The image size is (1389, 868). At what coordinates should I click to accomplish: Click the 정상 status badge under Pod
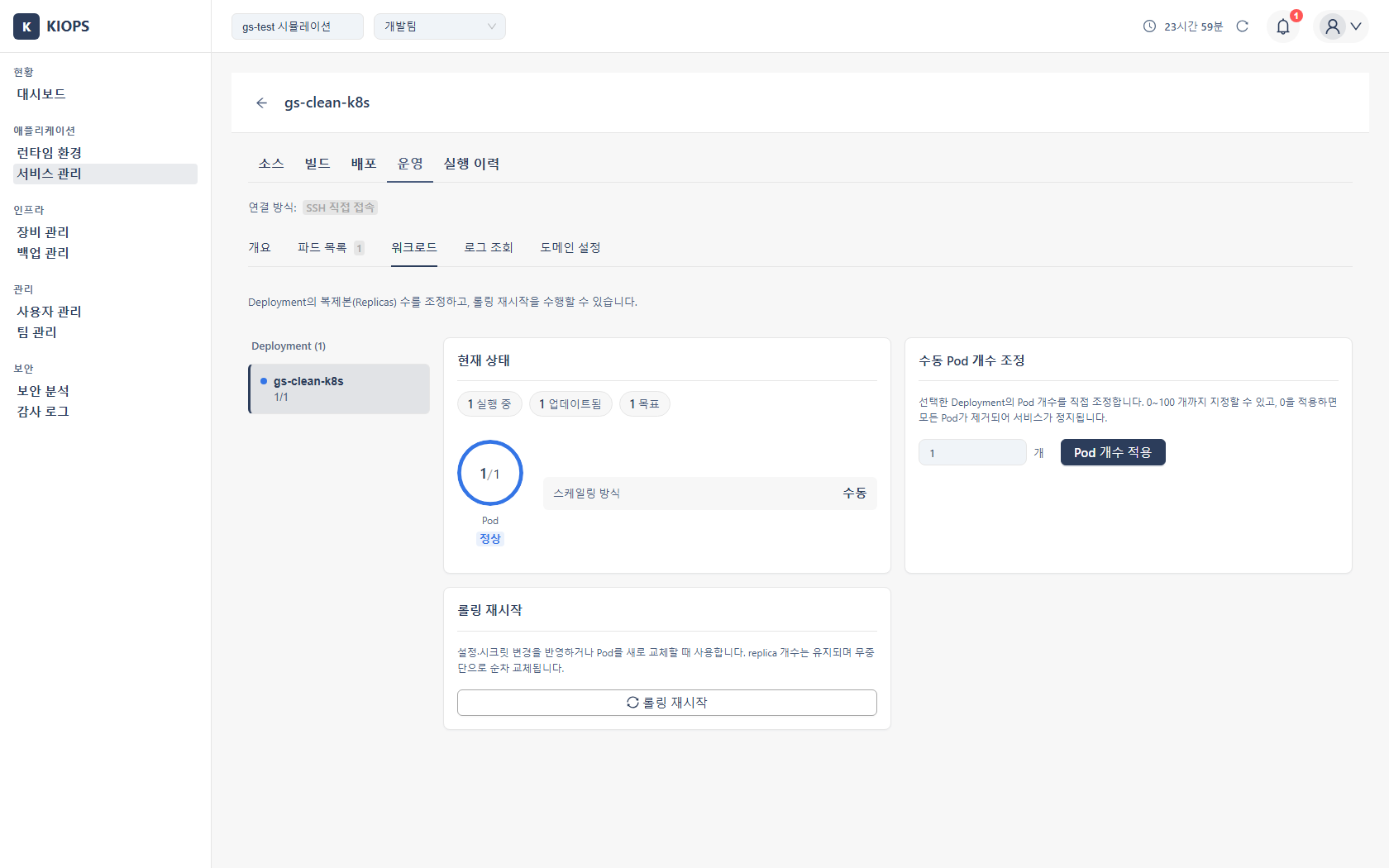point(490,539)
